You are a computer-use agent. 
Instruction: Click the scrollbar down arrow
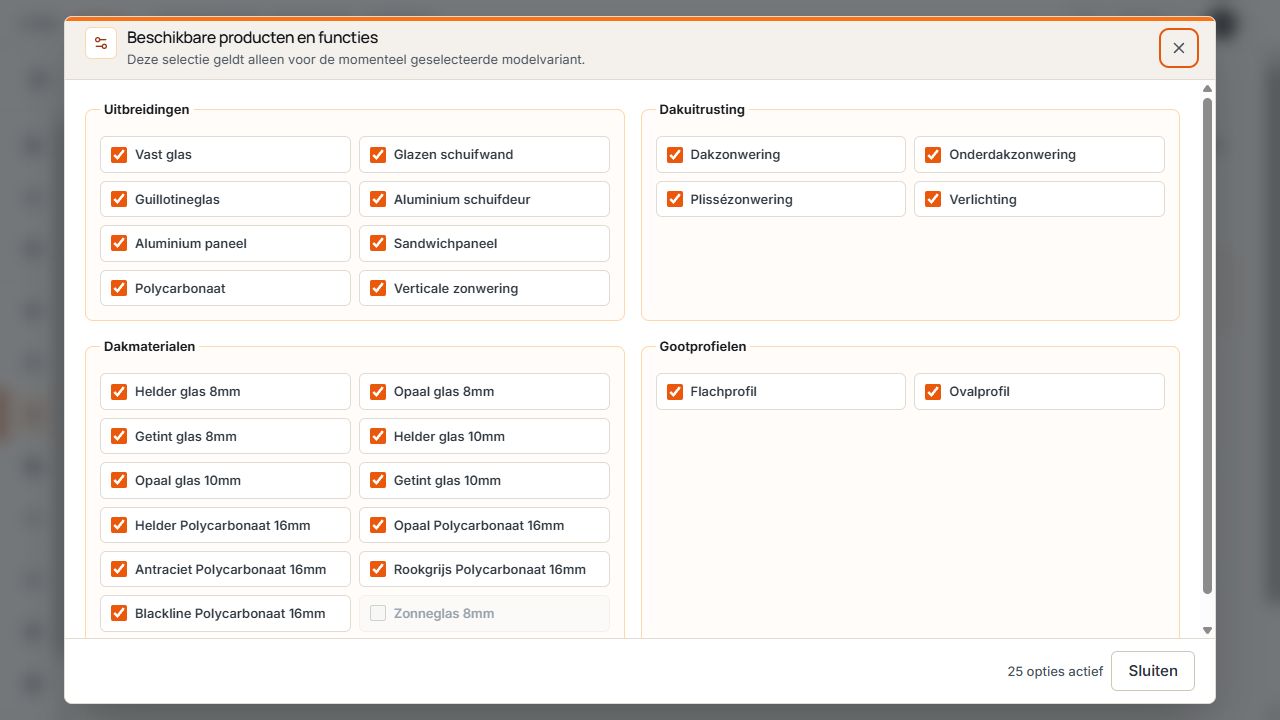1207,630
